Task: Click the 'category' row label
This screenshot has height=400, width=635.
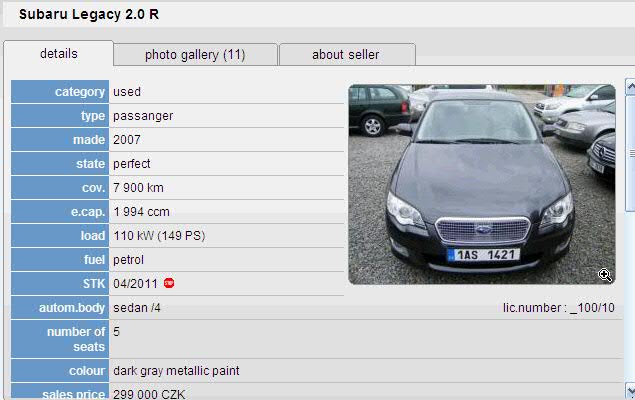Action: point(60,91)
